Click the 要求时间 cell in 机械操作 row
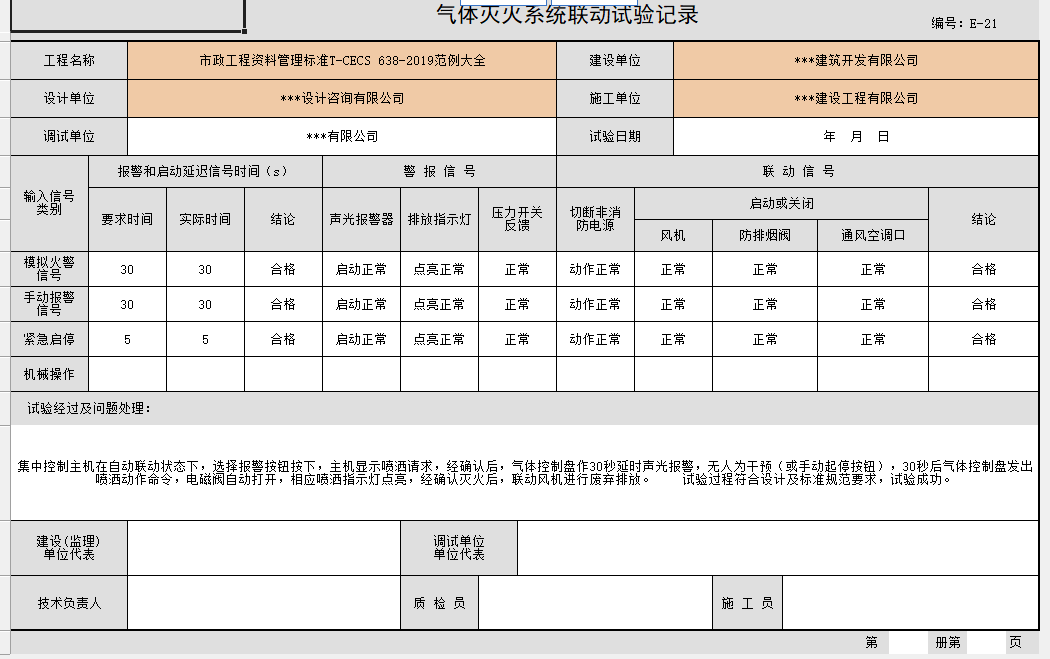The height and width of the screenshot is (659, 1050). tap(127, 374)
